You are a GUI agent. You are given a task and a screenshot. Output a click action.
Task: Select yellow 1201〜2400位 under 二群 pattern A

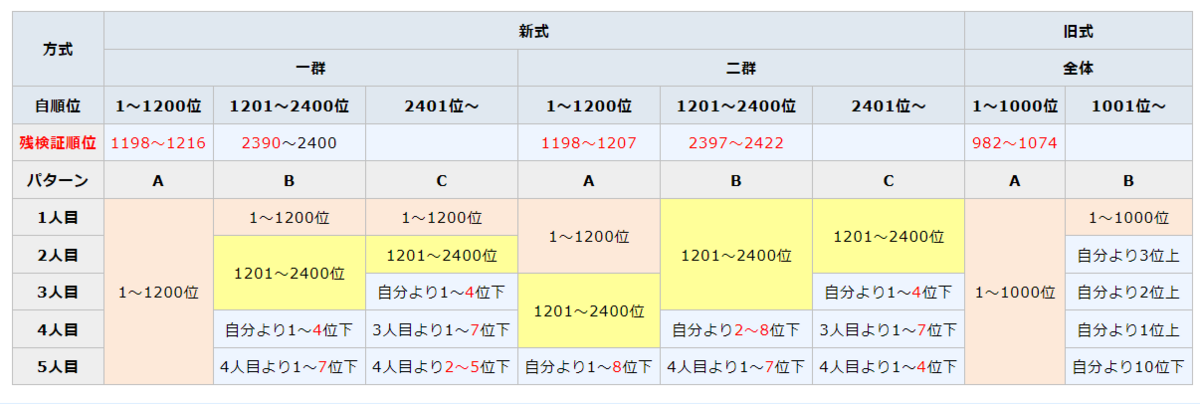pos(589,310)
